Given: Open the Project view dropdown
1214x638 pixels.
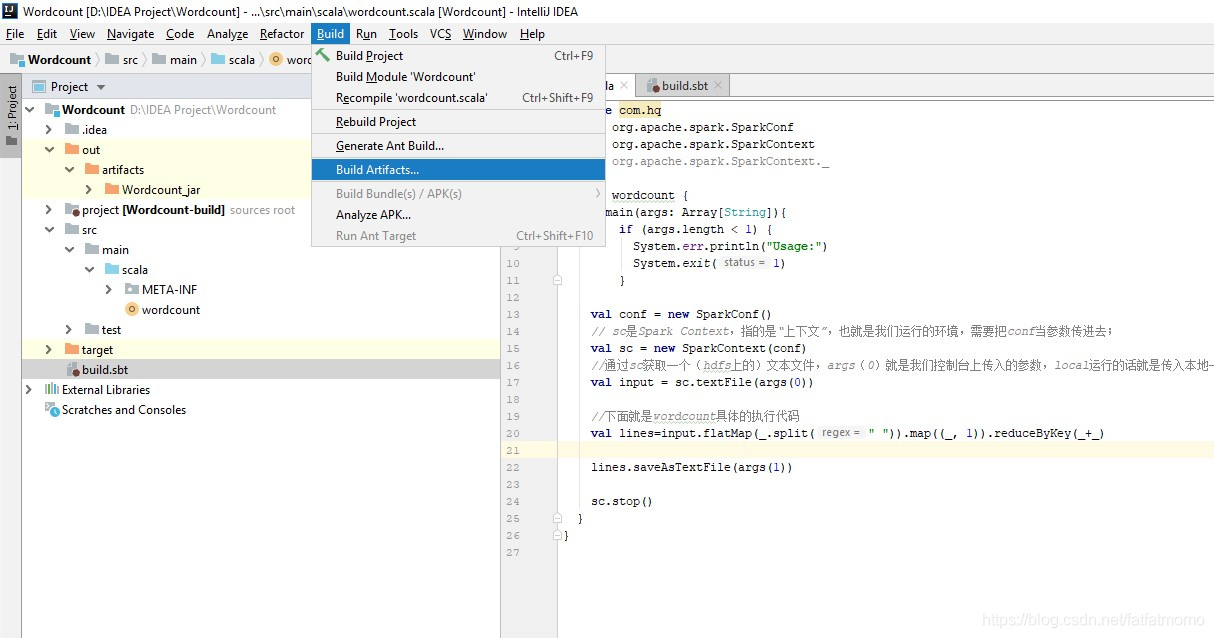Looking at the screenshot, I should [x=101, y=87].
